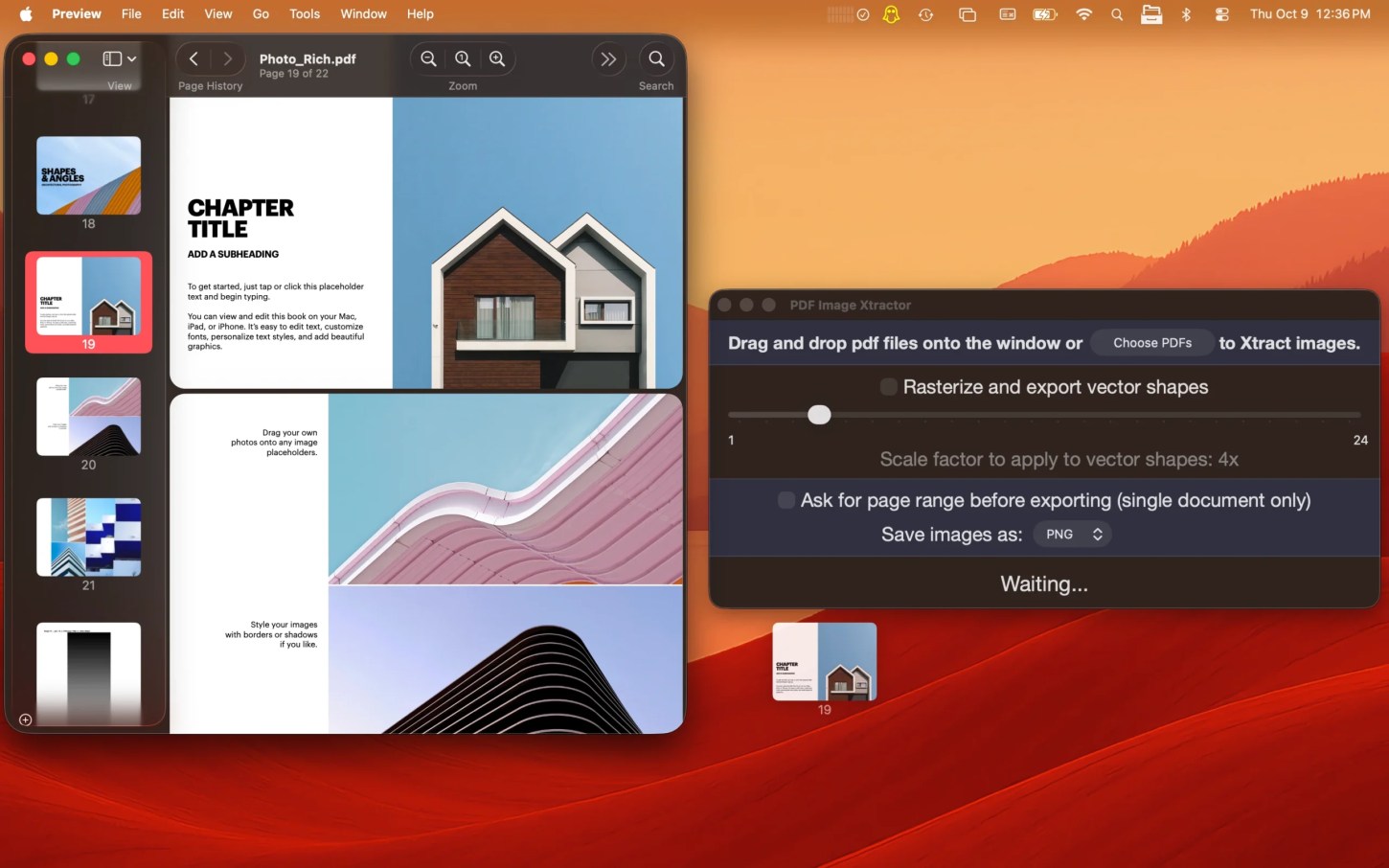This screenshot has width=1389, height=868.
Task: Open the Save images as PNG dropdown
Action: coord(1072,535)
